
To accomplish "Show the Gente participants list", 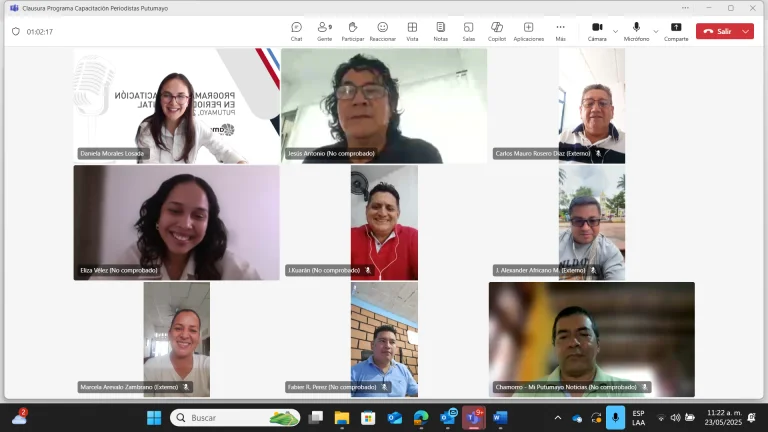I will point(324,31).
